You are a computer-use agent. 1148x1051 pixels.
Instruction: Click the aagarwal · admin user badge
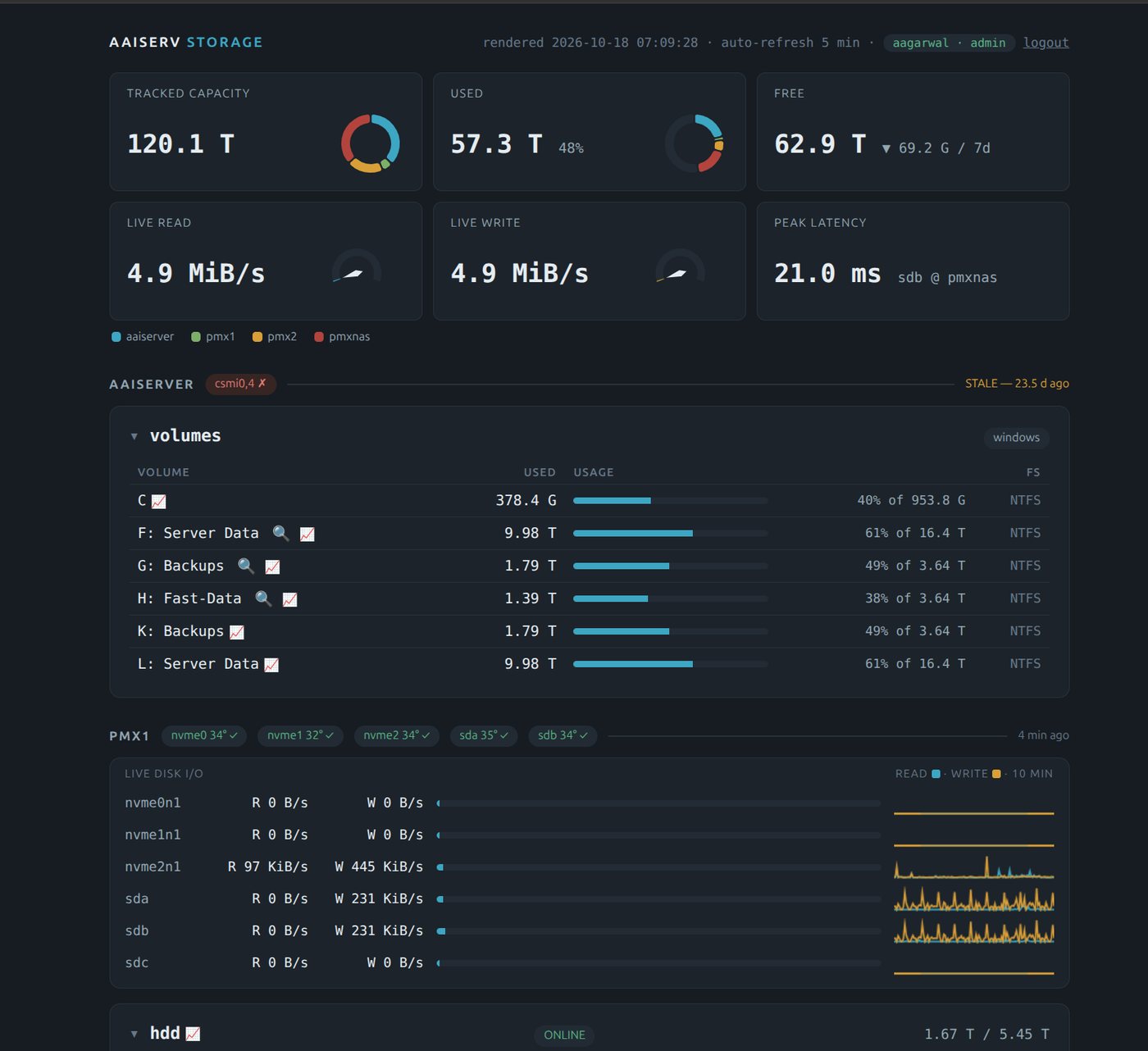pos(949,43)
